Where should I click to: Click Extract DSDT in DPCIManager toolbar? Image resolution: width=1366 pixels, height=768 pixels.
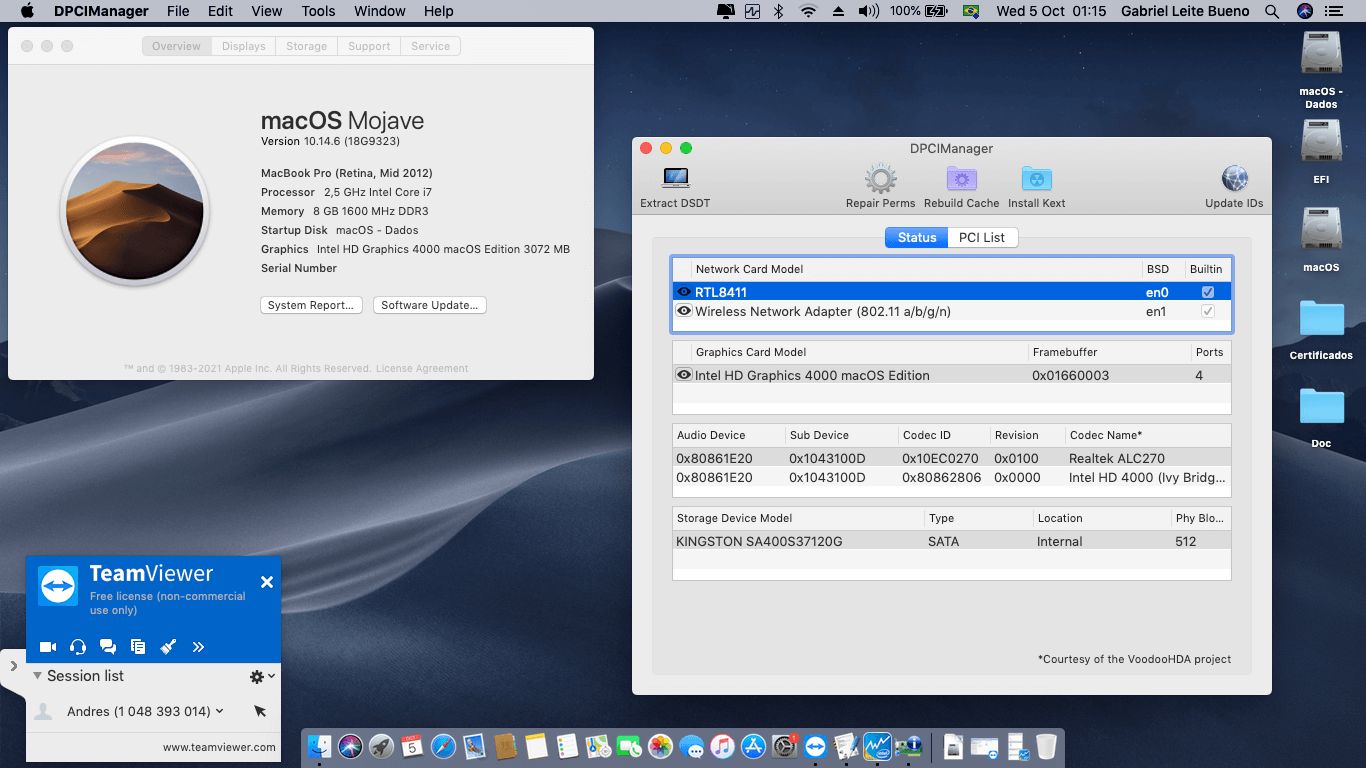click(x=675, y=187)
